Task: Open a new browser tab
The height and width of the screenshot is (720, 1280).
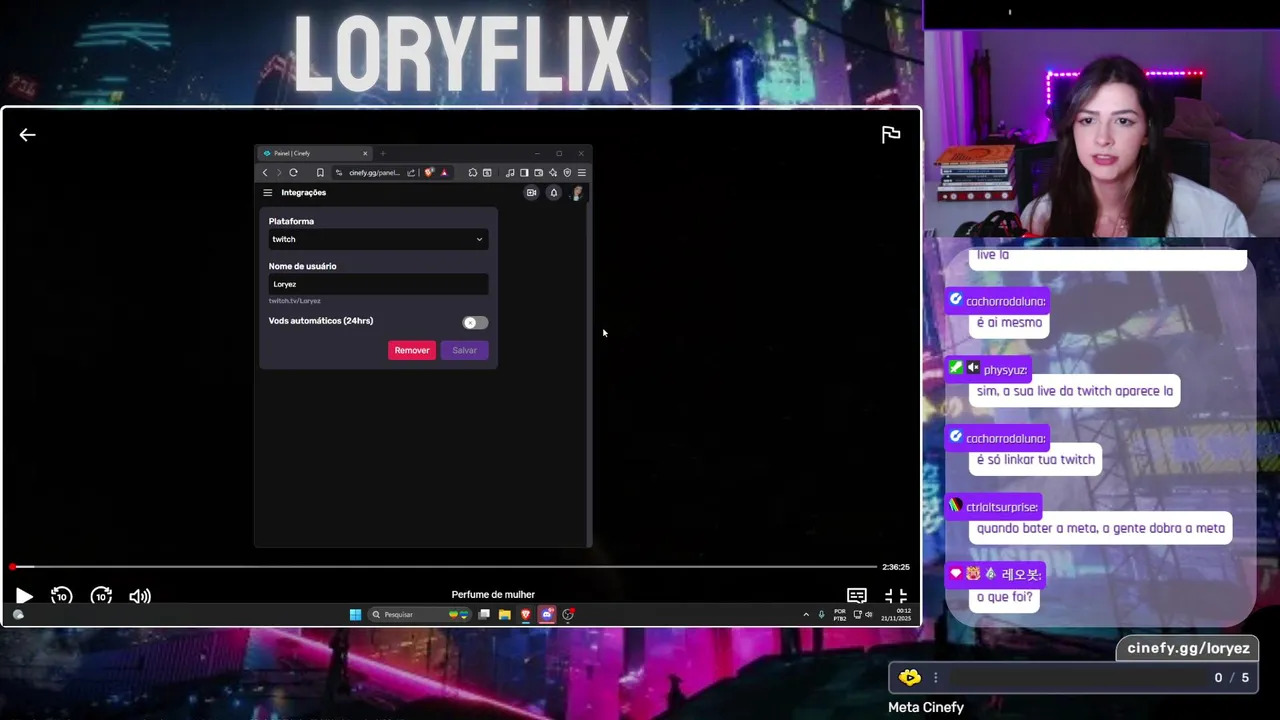Action: (x=383, y=153)
